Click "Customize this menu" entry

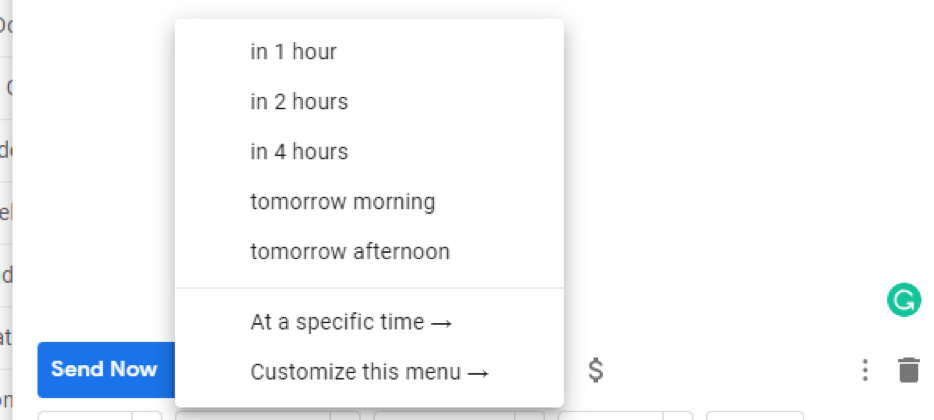coord(369,373)
